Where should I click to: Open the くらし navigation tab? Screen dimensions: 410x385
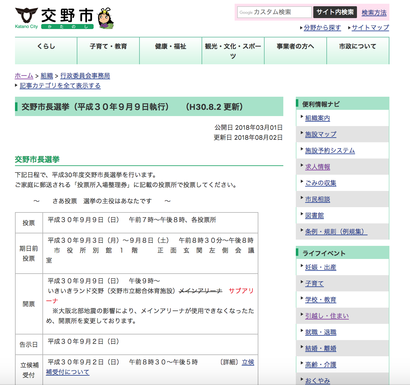pyautogui.click(x=46, y=50)
